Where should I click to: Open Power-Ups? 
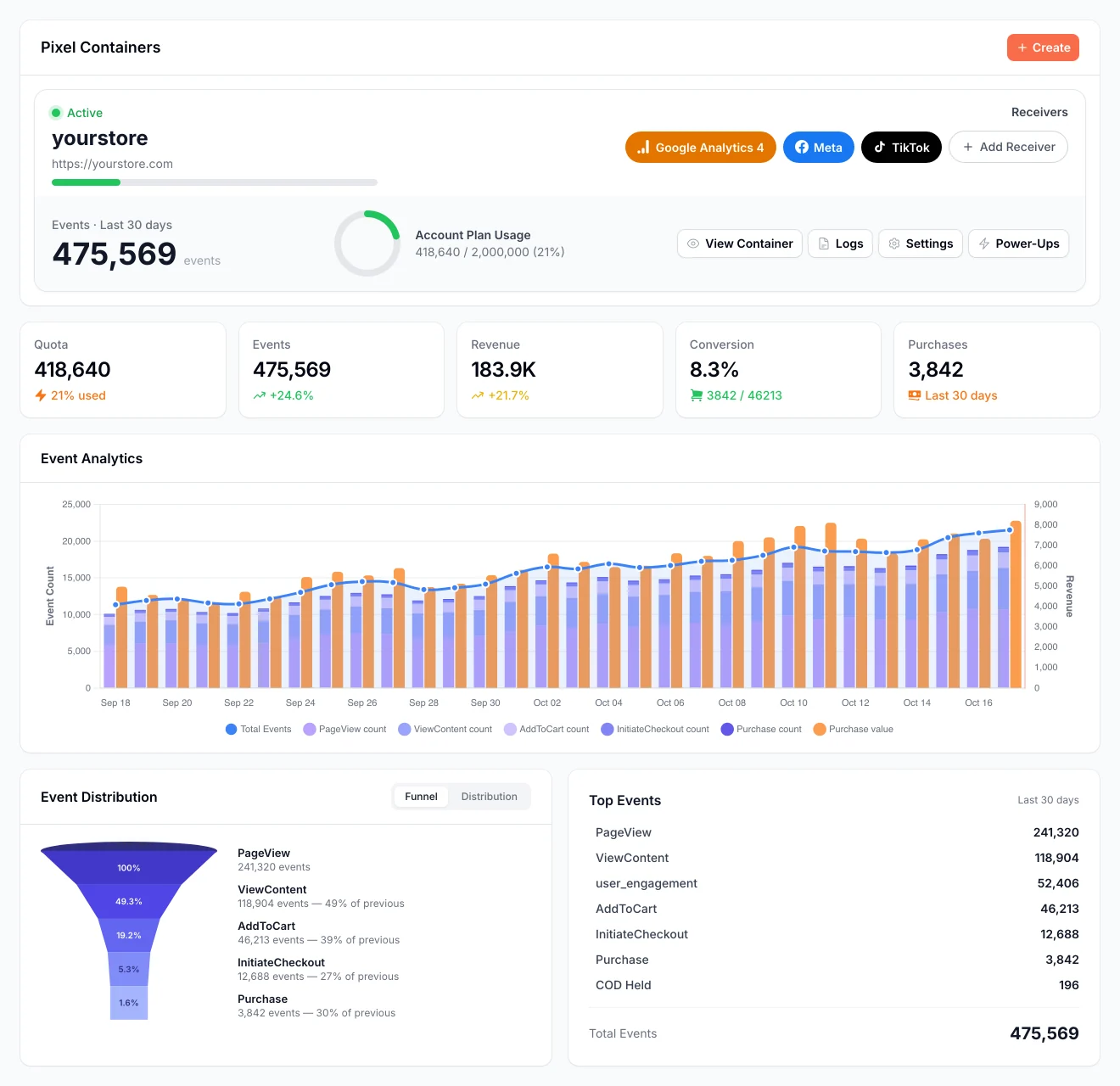pyautogui.click(x=1019, y=244)
